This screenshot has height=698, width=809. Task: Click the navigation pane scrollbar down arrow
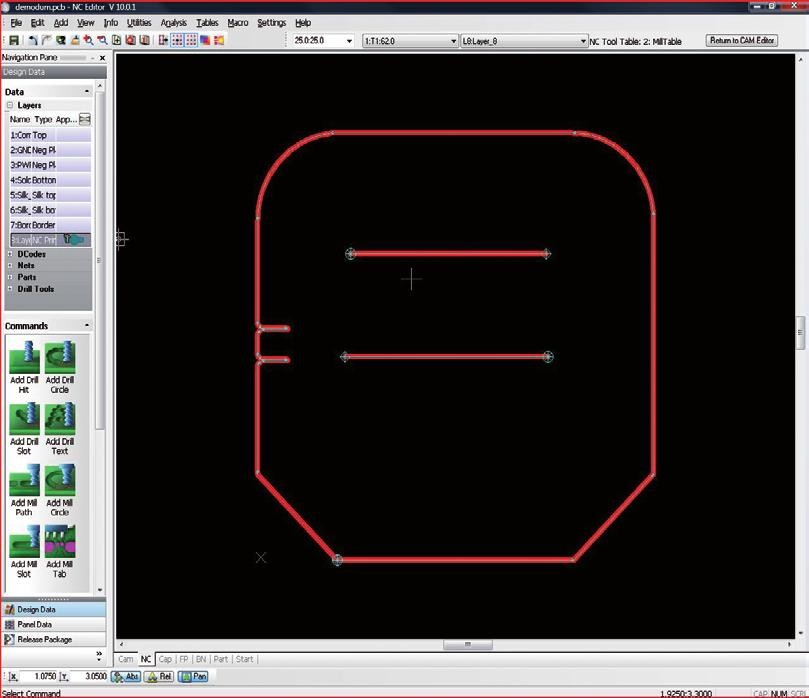[100, 590]
